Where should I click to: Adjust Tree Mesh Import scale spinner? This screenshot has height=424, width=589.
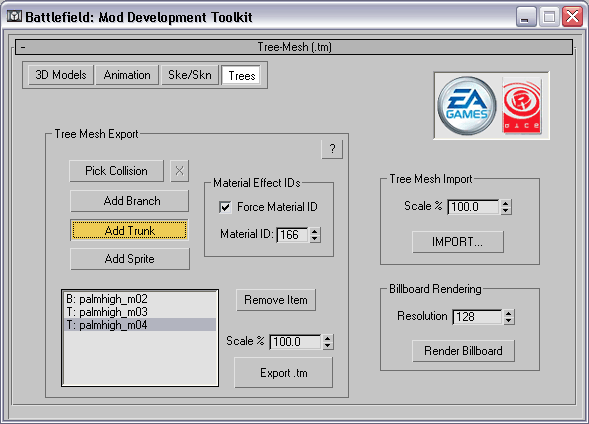click(506, 207)
